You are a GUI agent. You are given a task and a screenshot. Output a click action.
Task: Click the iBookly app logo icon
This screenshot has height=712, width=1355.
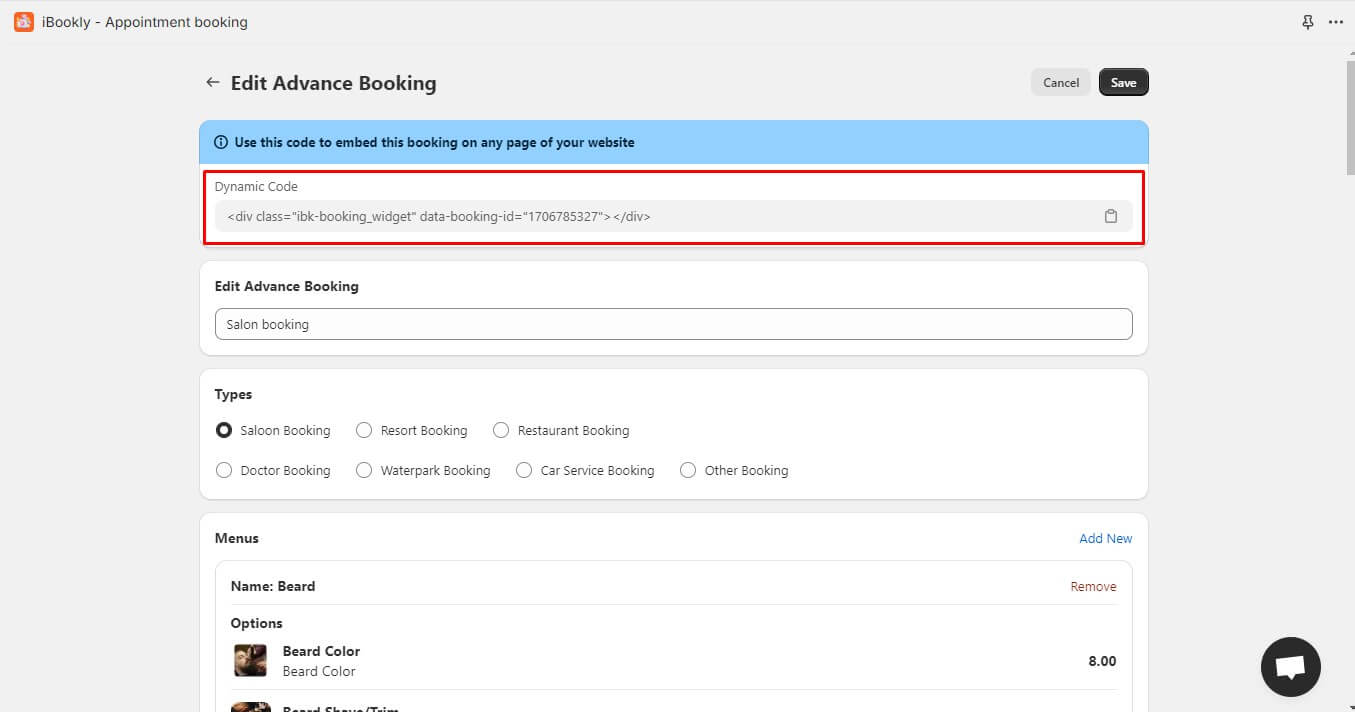click(x=24, y=22)
